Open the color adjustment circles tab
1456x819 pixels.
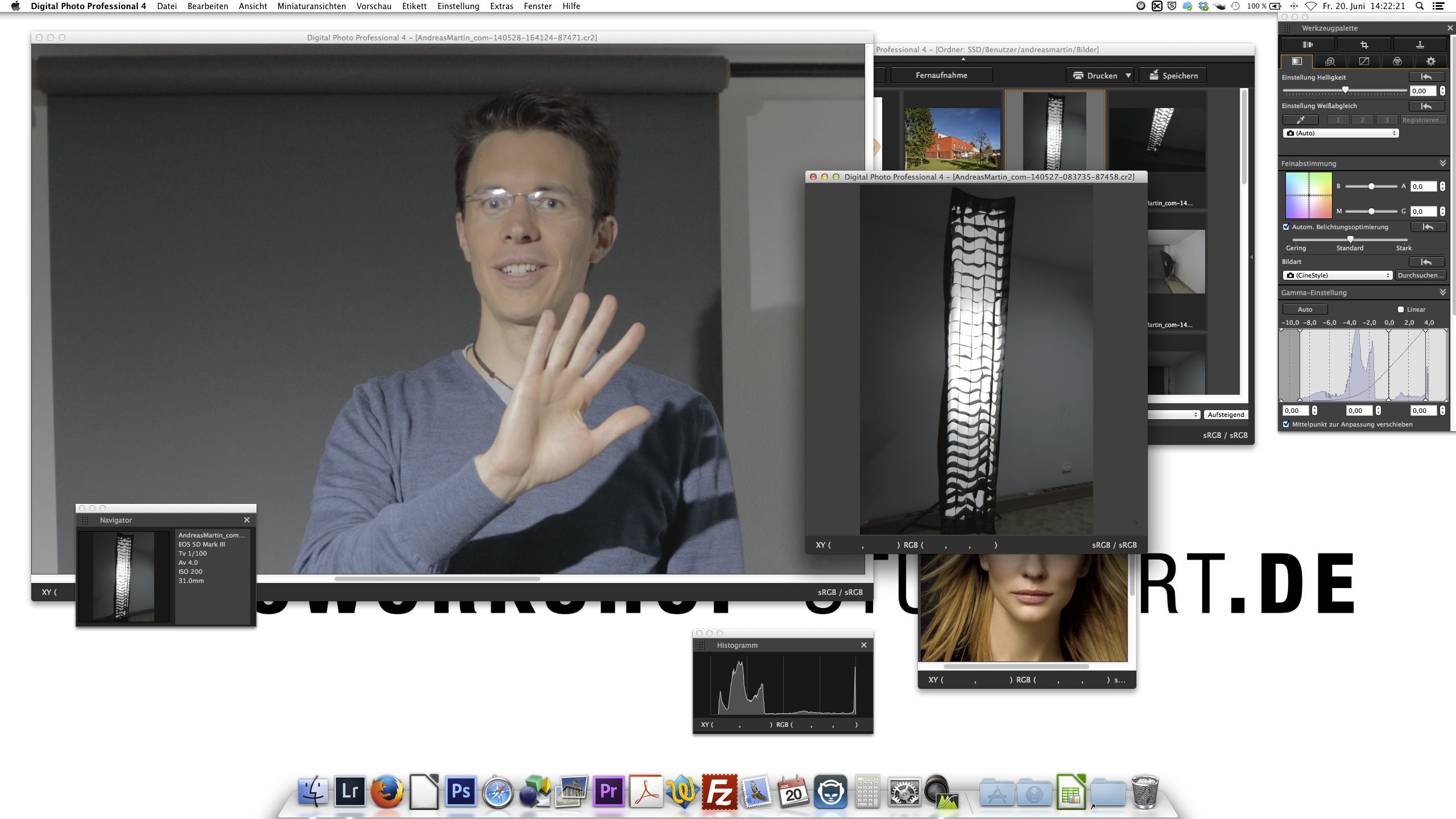click(x=1397, y=61)
